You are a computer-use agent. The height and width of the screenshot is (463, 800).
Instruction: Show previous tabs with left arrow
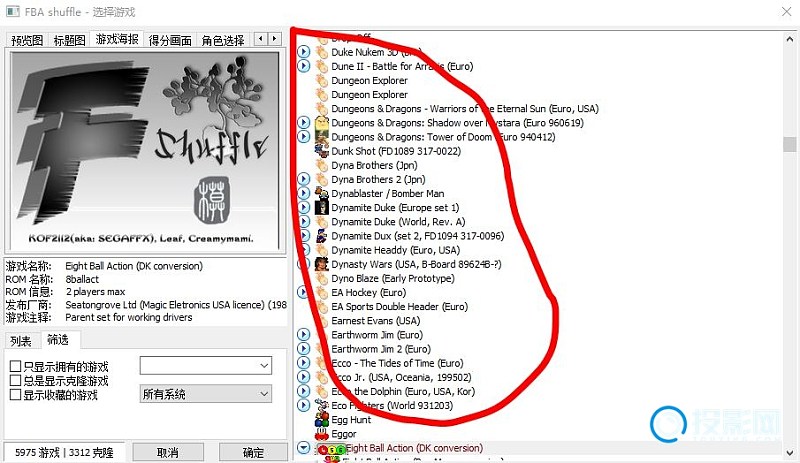pos(261,39)
